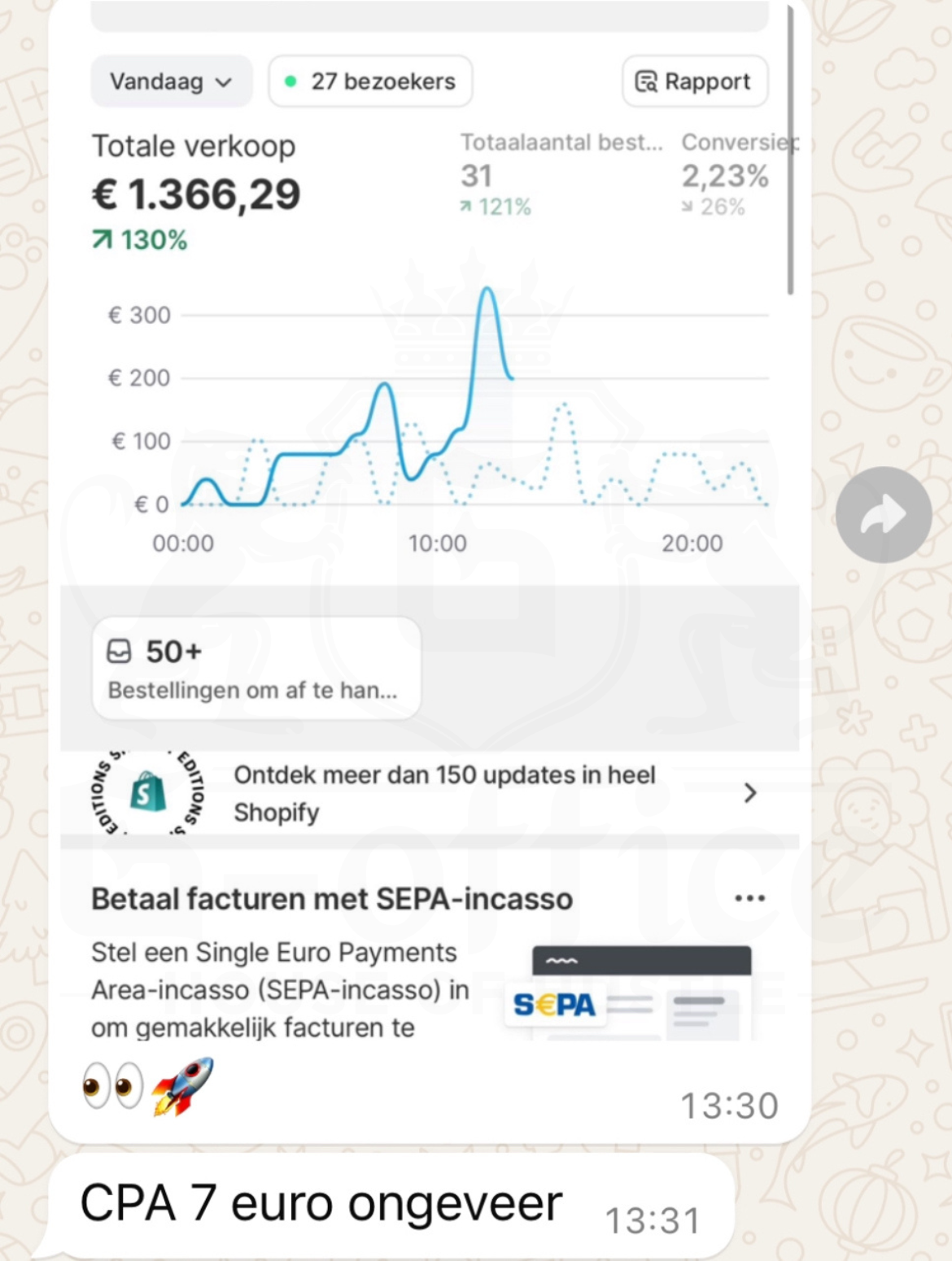This screenshot has width=952, height=1261.
Task: Click the SEPA logo illustration
Action: coord(555,1005)
